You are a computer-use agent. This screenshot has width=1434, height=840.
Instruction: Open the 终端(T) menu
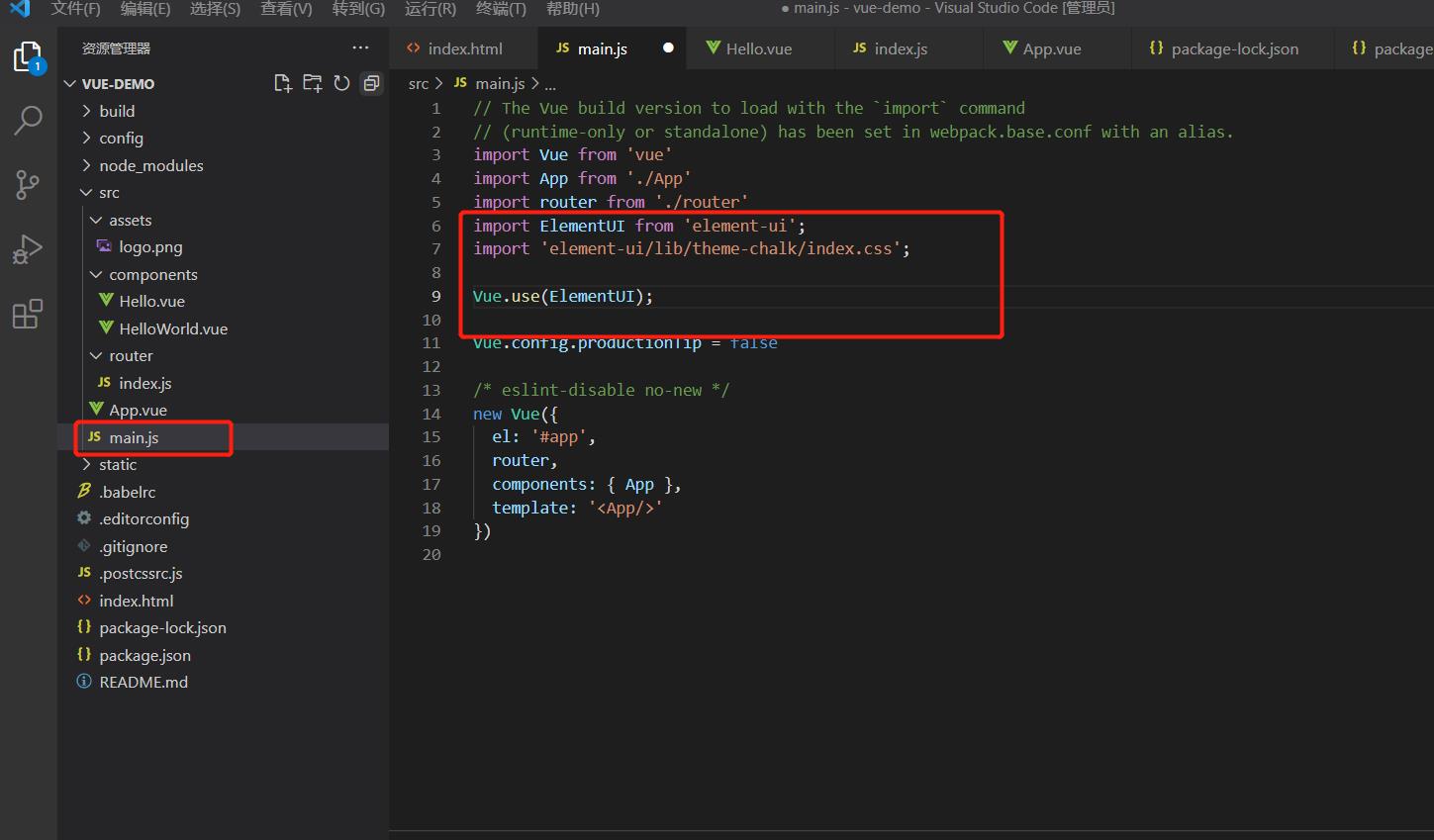tap(501, 9)
